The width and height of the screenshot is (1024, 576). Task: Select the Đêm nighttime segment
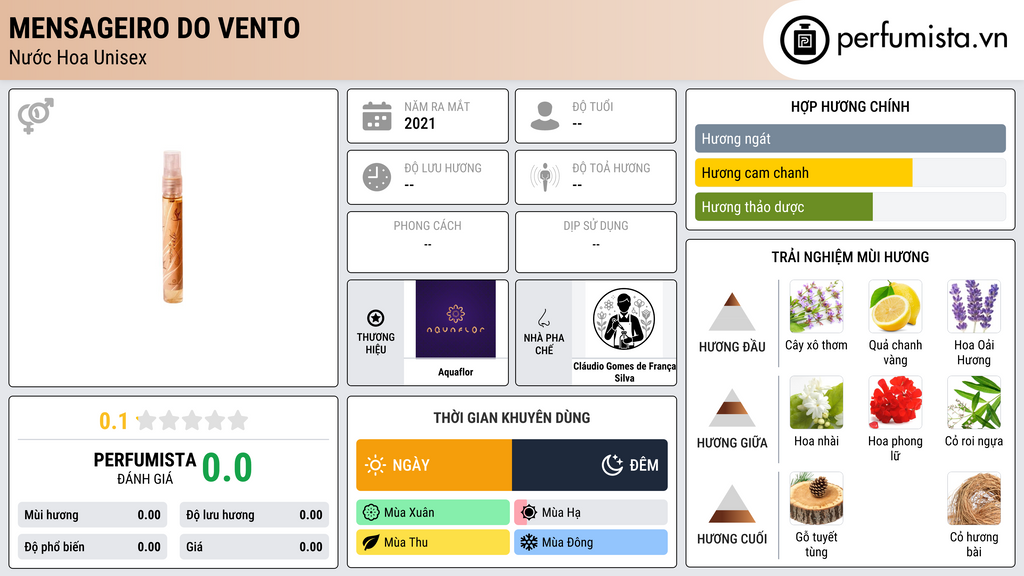(x=590, y=465)
